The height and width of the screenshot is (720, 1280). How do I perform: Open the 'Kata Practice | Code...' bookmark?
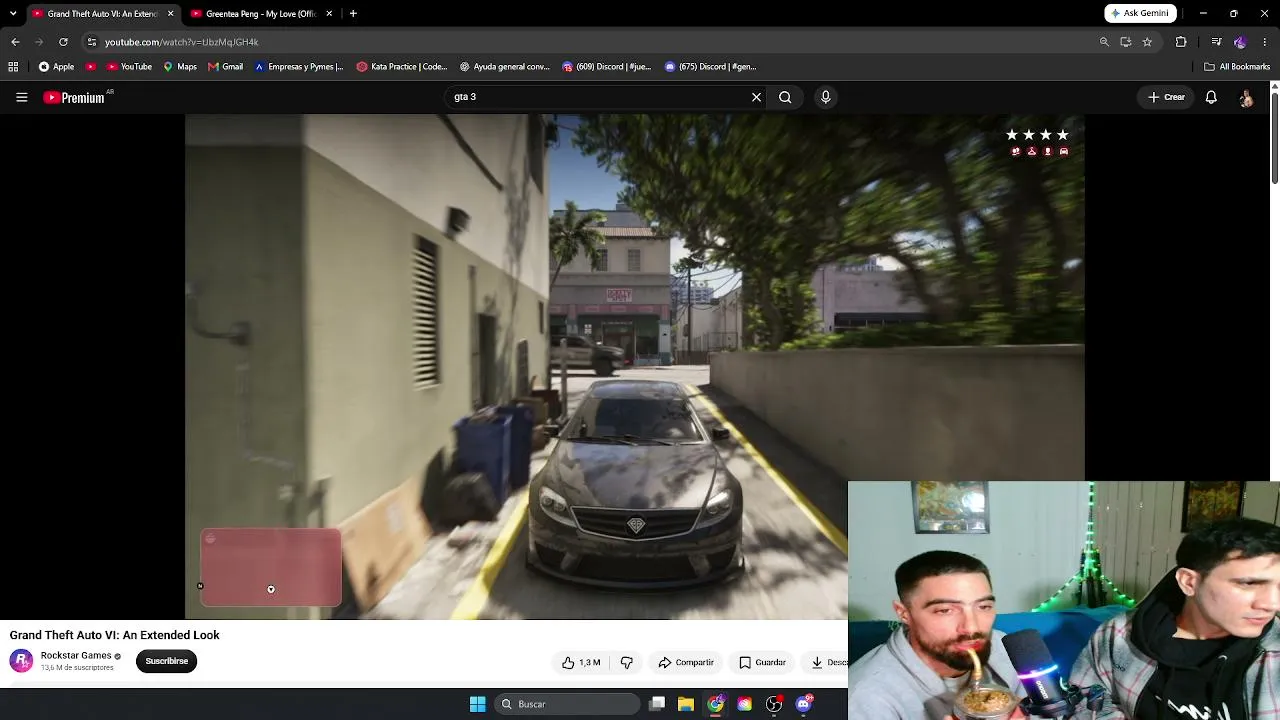click(x=402, y=67)
